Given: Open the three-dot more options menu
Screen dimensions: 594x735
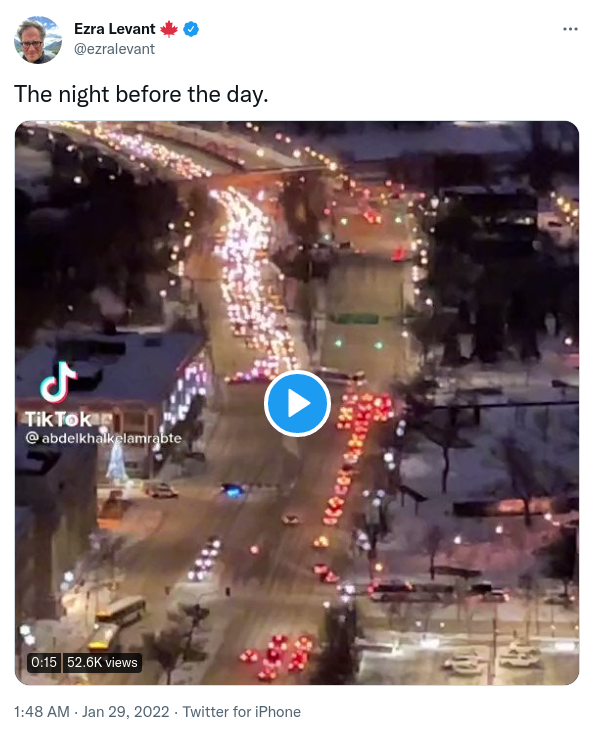Looking at the screenshot, I should pyautogui.click(x=570, y=29).
